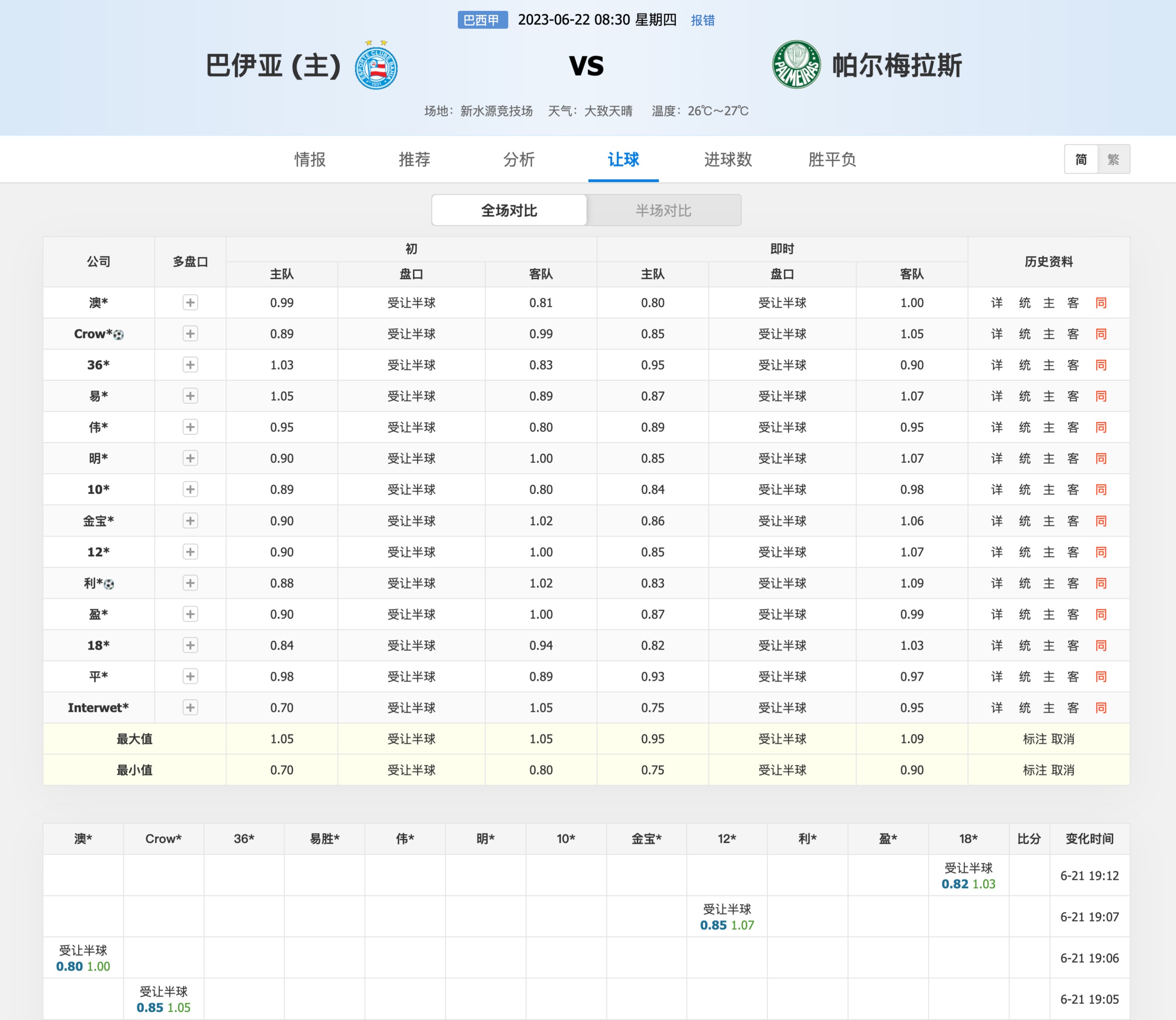1176x1020 pixels.
Task: Open 主 home history for 36* row
Action: [x=1049, y=365]
